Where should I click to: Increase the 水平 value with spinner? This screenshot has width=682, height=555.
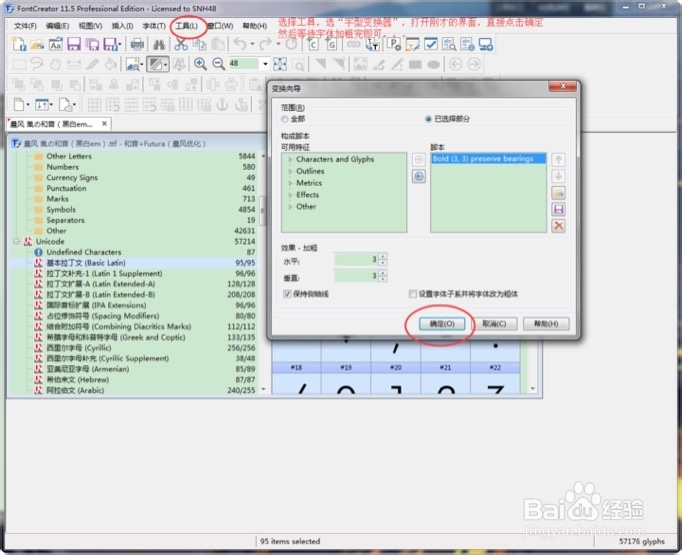coord(382,257)
